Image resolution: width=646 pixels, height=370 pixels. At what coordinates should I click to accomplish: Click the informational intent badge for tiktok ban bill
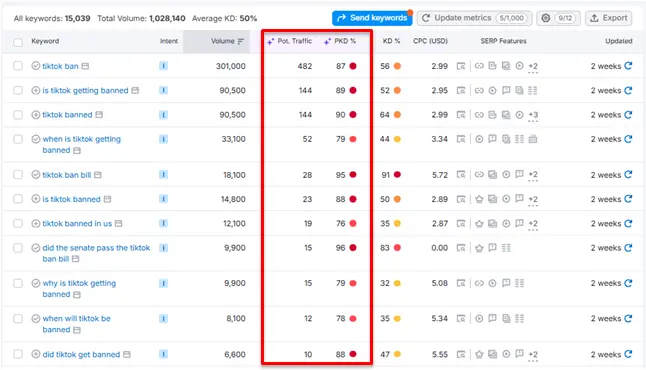click(164, 175)
